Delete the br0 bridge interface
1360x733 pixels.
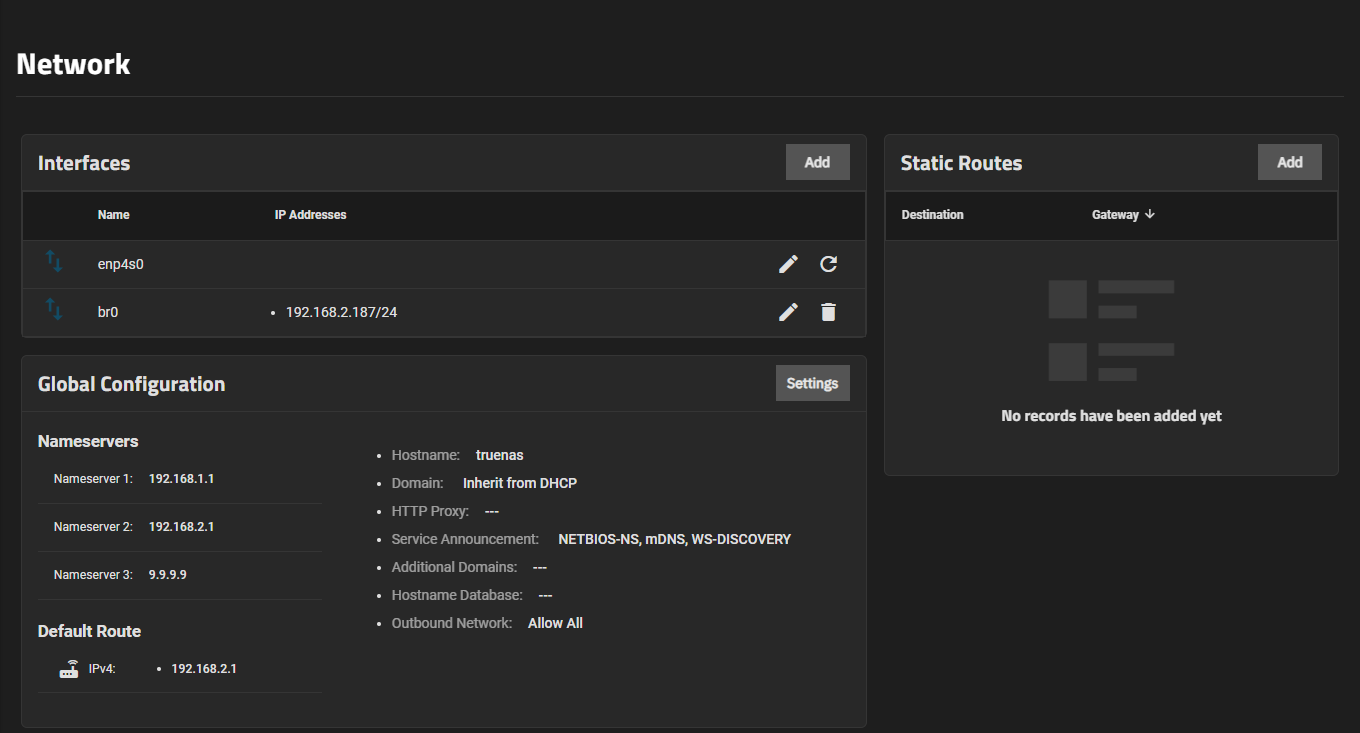(828, 312)
